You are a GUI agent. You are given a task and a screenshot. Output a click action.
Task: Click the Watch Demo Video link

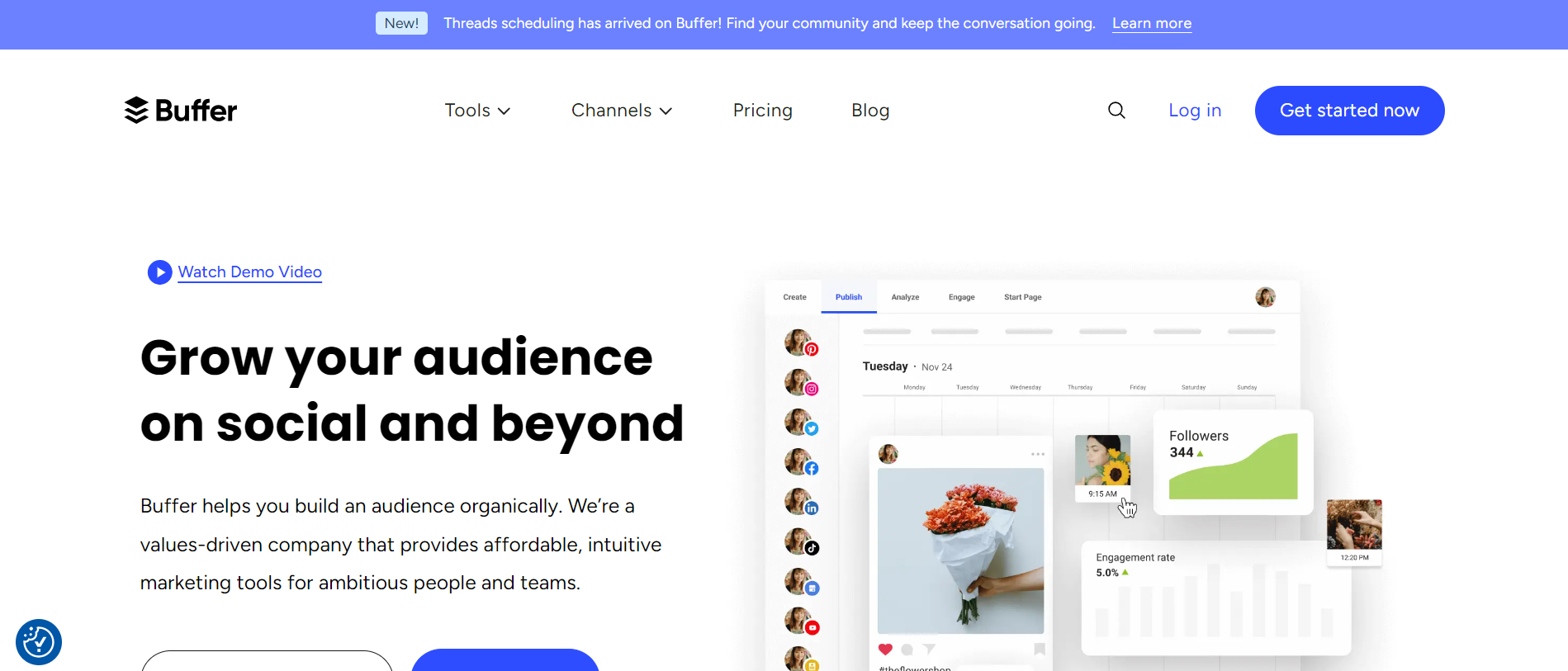[x=249, y=272]
